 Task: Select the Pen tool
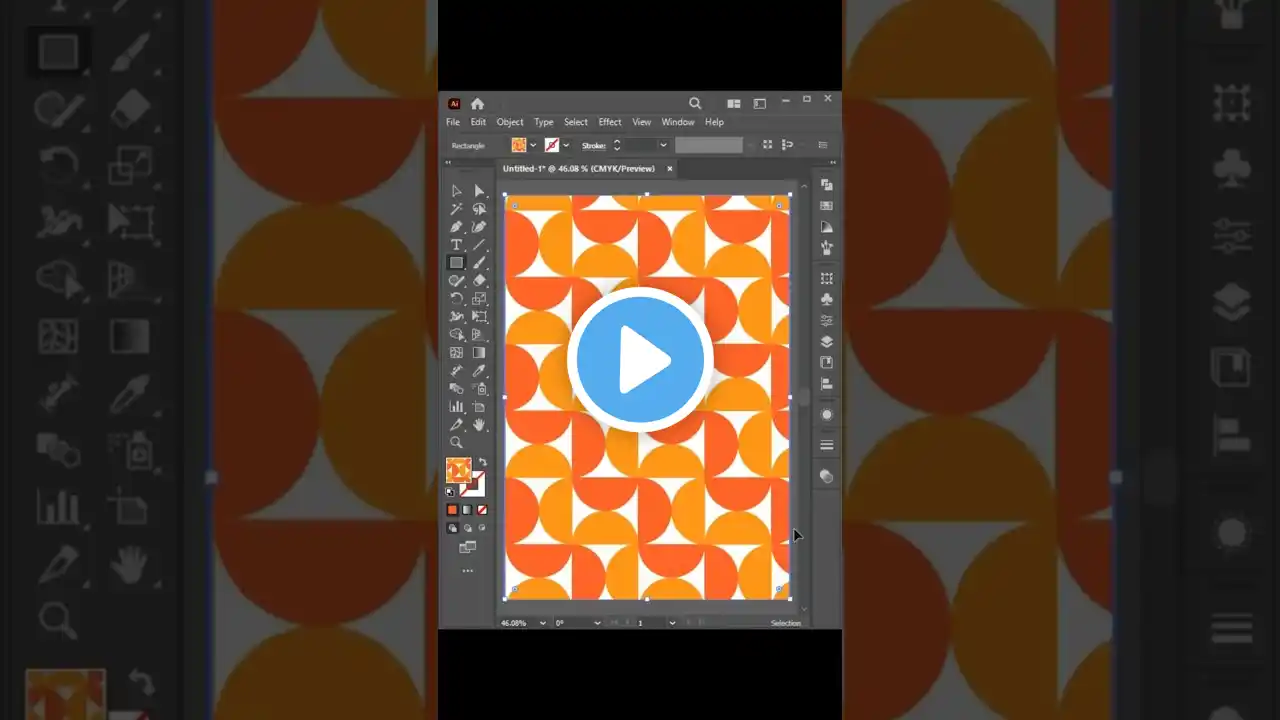[x=456, y=227]
